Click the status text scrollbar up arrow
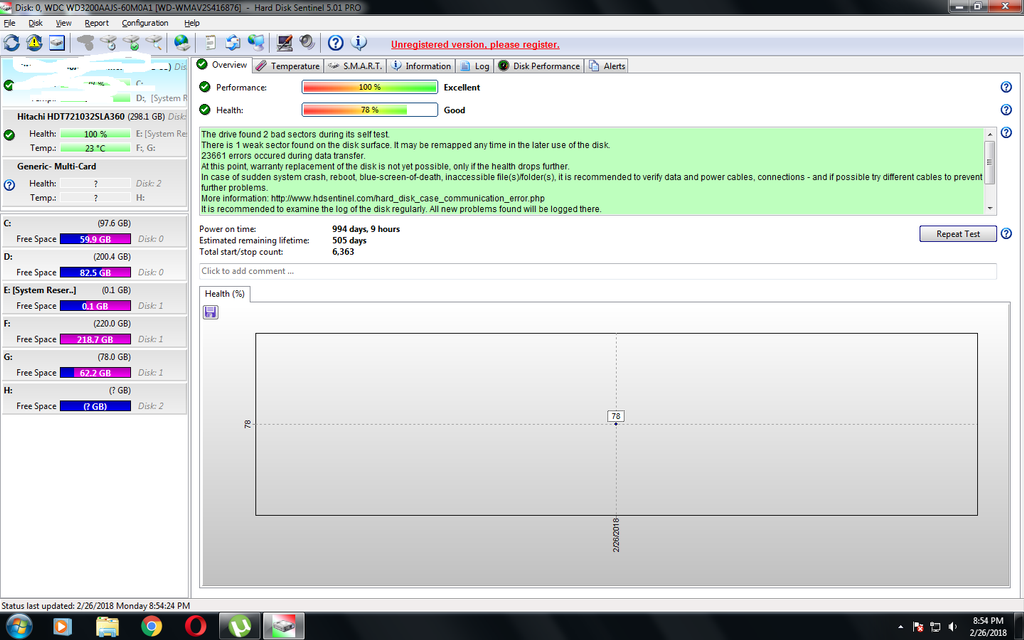1024x640 pixels. point(990,134)
